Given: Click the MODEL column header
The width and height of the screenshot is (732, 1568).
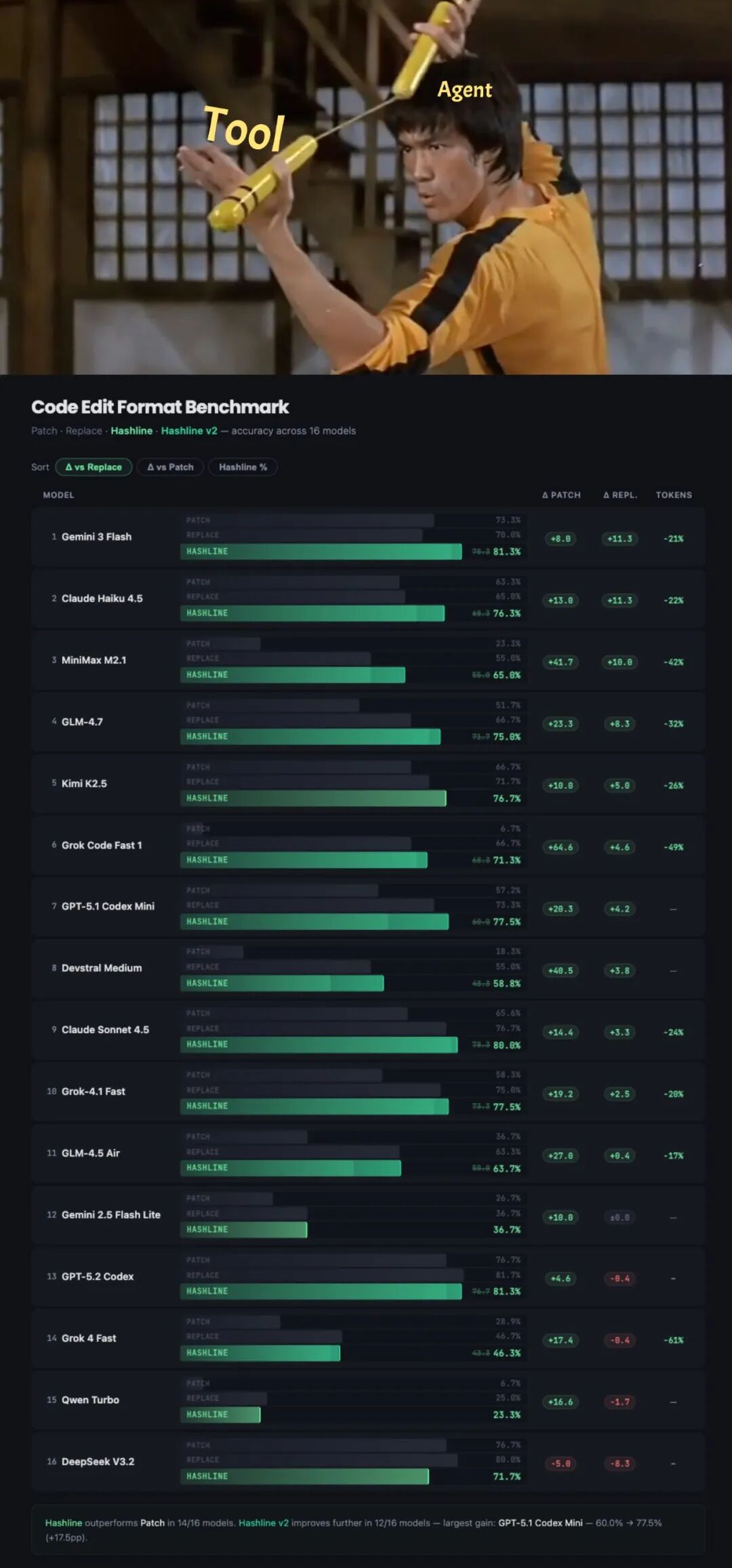Looking at the screenshot, I should tap(59, 495).
